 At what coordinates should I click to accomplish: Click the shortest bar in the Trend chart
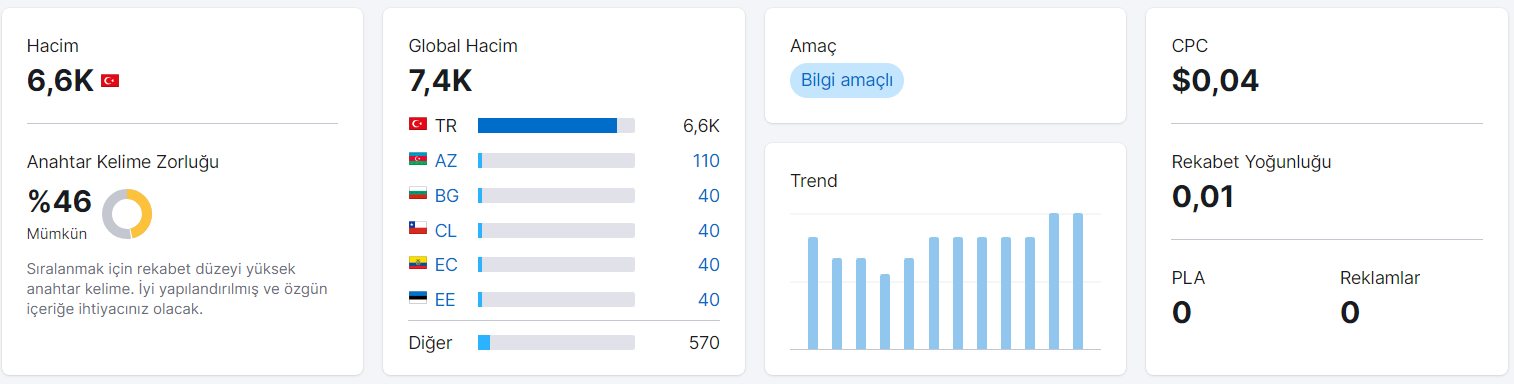[x=885, y=312]
